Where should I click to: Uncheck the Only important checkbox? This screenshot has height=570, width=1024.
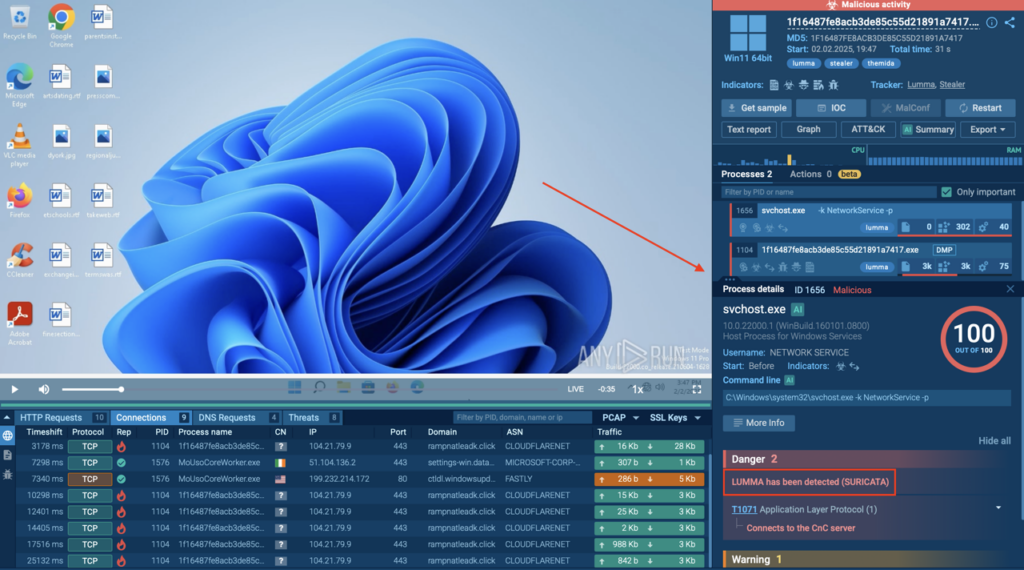tap(946, 192)
